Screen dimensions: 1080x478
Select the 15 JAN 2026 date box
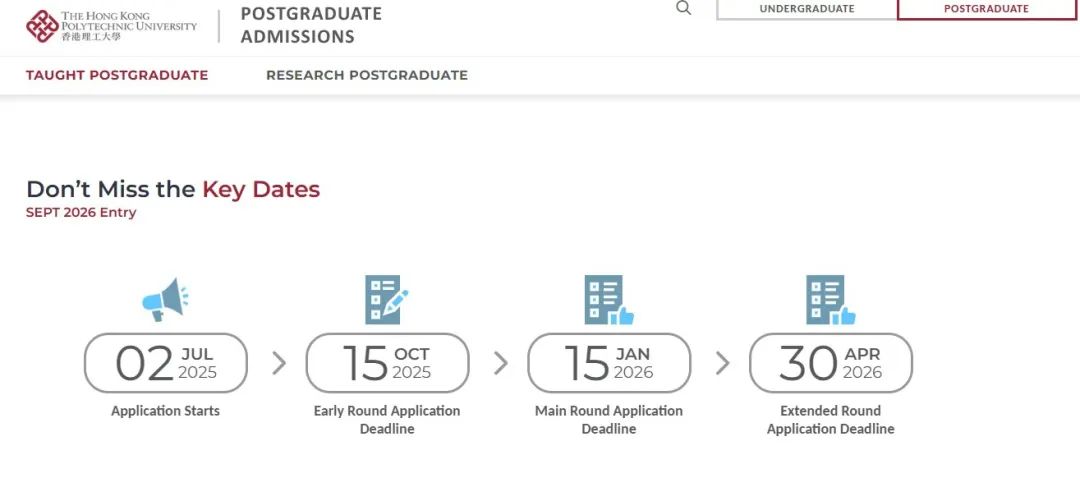pos(609,363)
